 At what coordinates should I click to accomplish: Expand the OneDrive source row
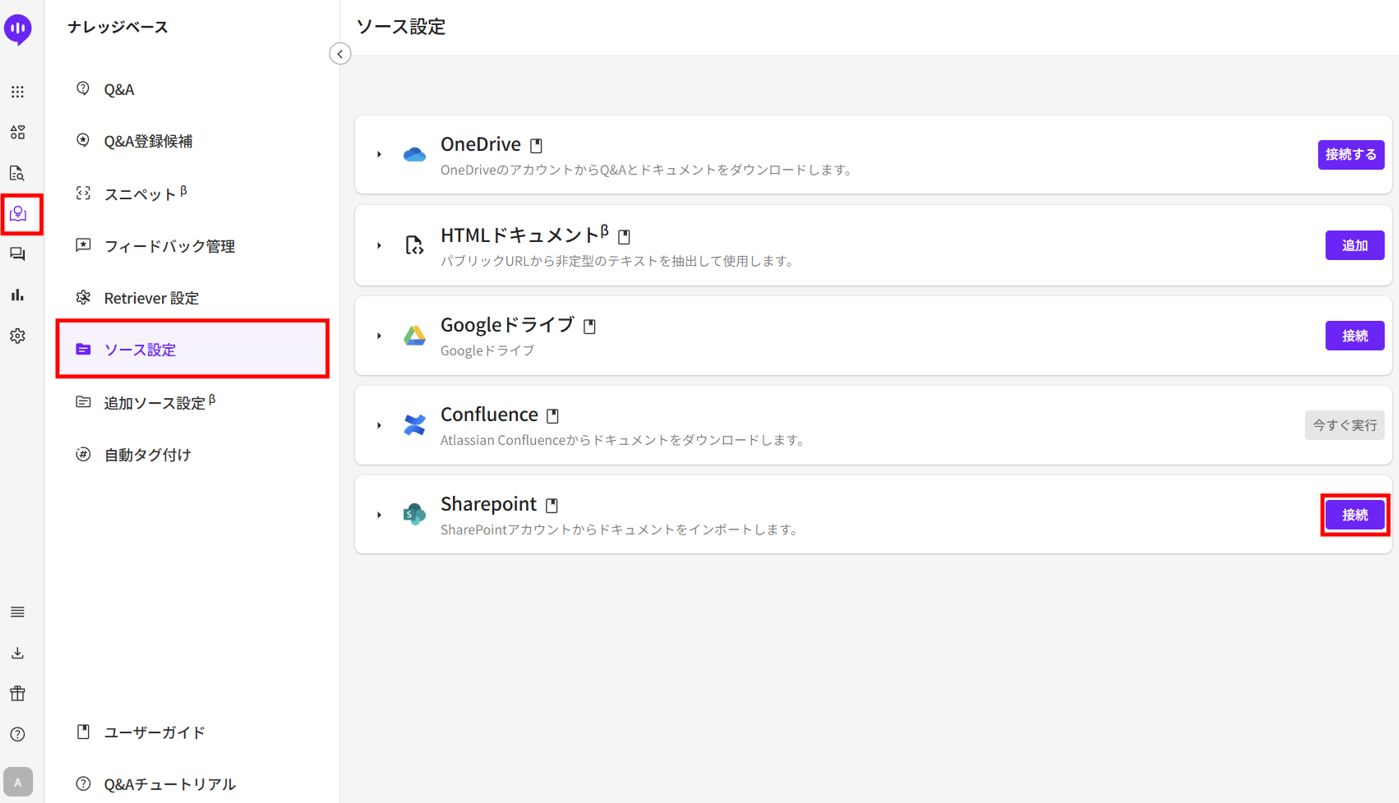380,155
